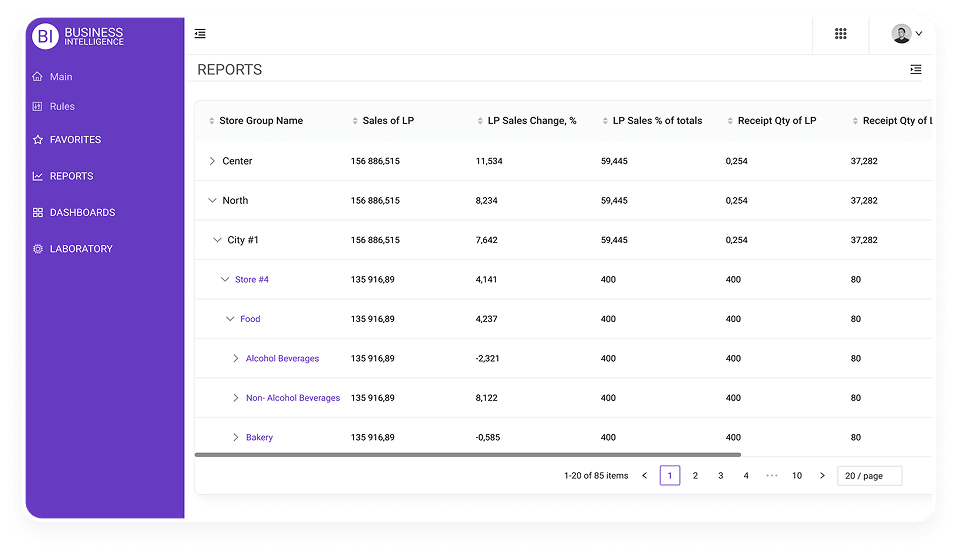957x551 pixels.
Task: Click the Reports panel indent icon
Action: (x=915, y=70)
